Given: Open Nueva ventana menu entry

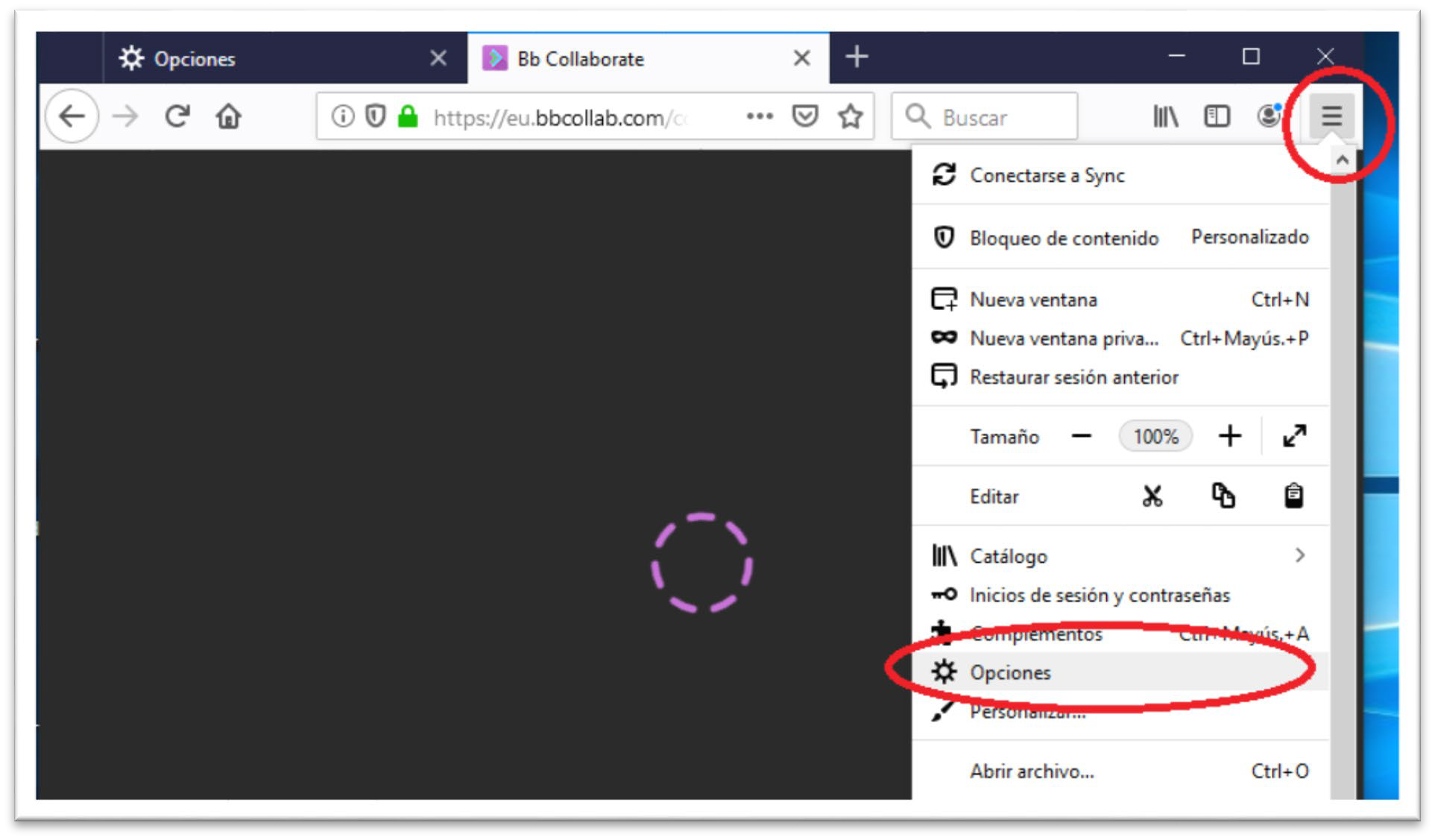Looking at the screenshot, I should [1033, 300].
